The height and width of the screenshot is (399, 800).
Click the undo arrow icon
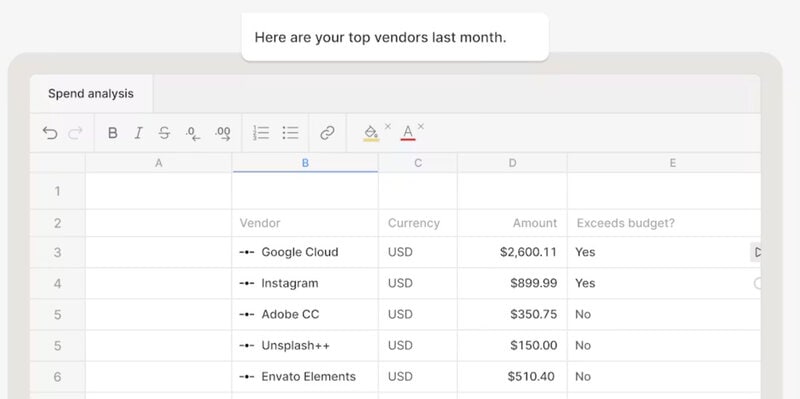(x=50, y=133)
